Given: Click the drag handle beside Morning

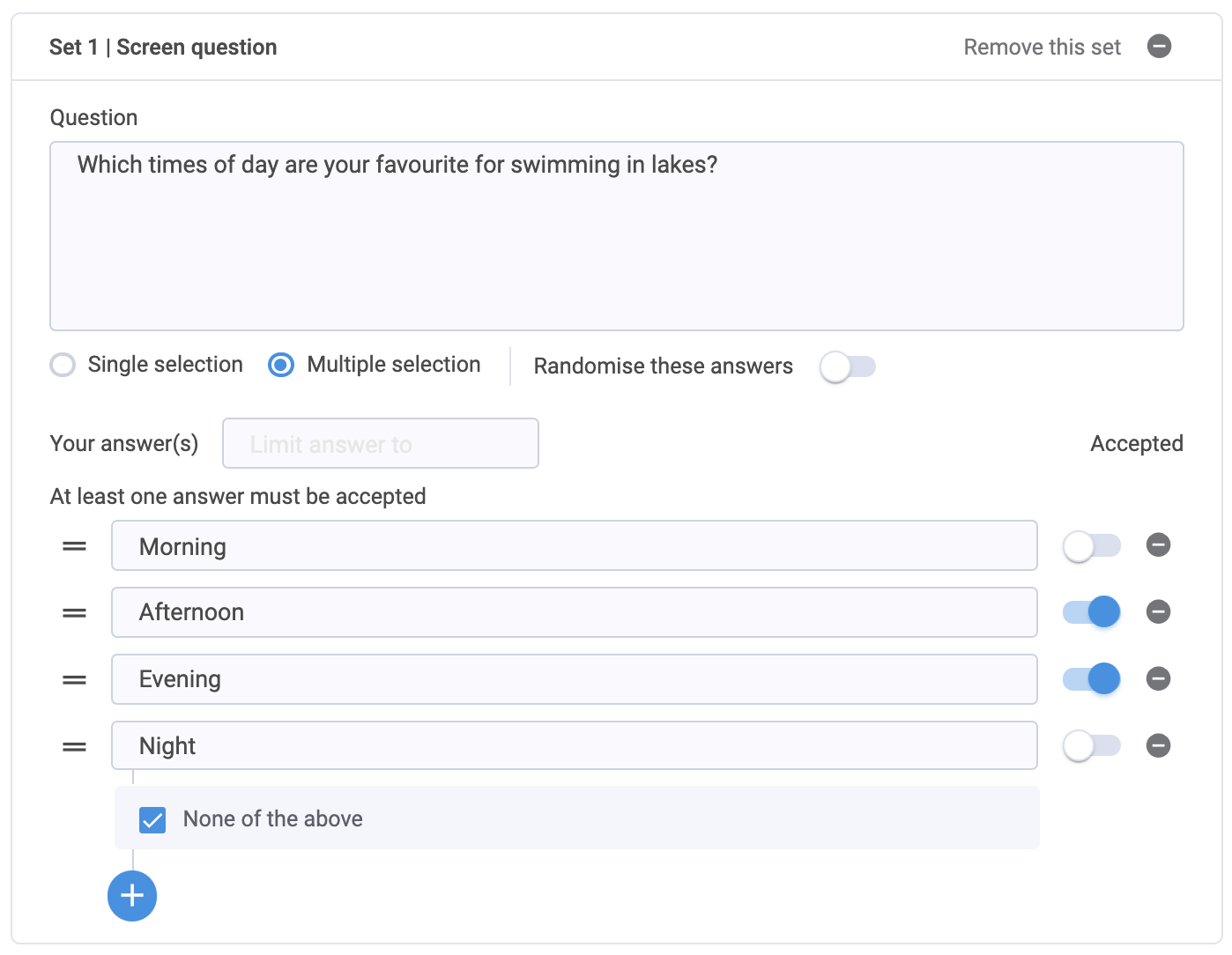Looking at the screenshot, I should point(74,546).
